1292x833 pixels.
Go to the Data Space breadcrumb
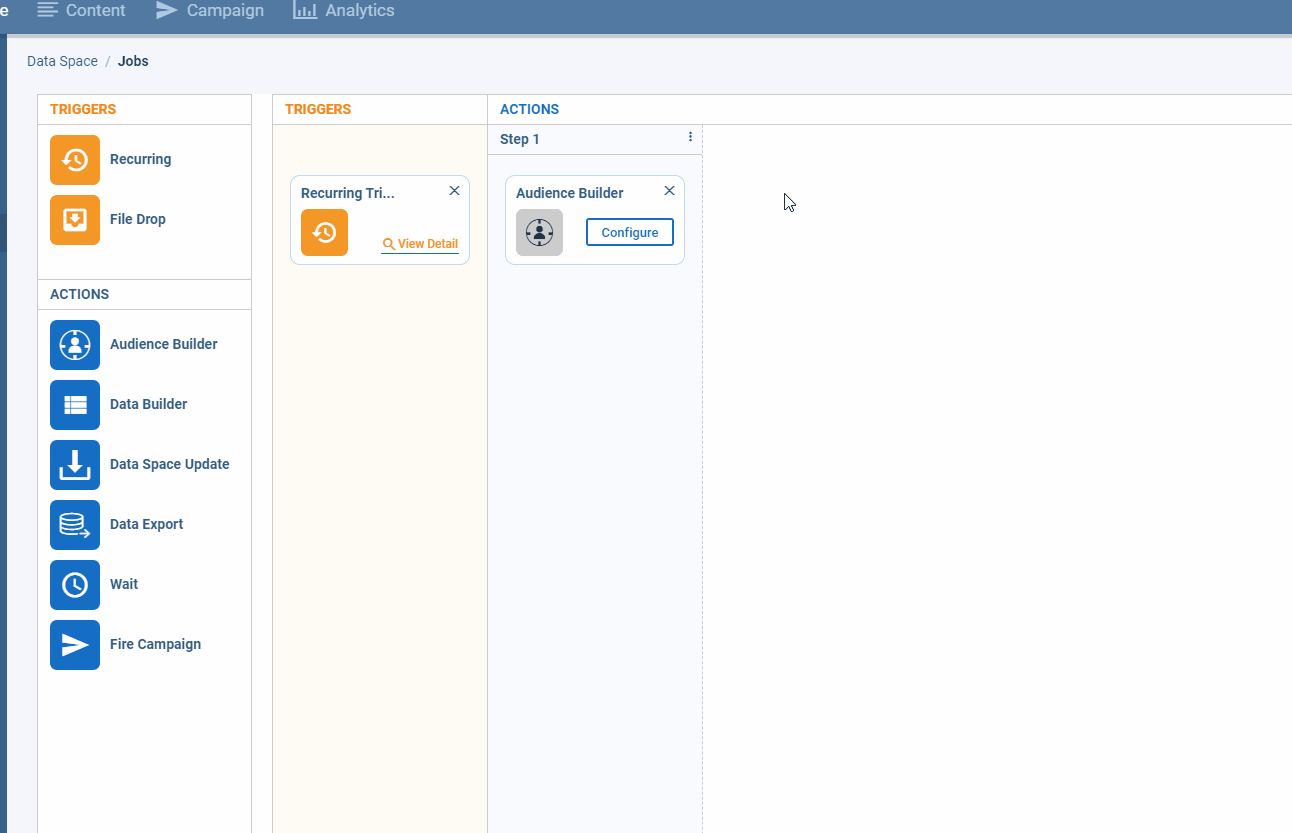click(x=62, y=61)
